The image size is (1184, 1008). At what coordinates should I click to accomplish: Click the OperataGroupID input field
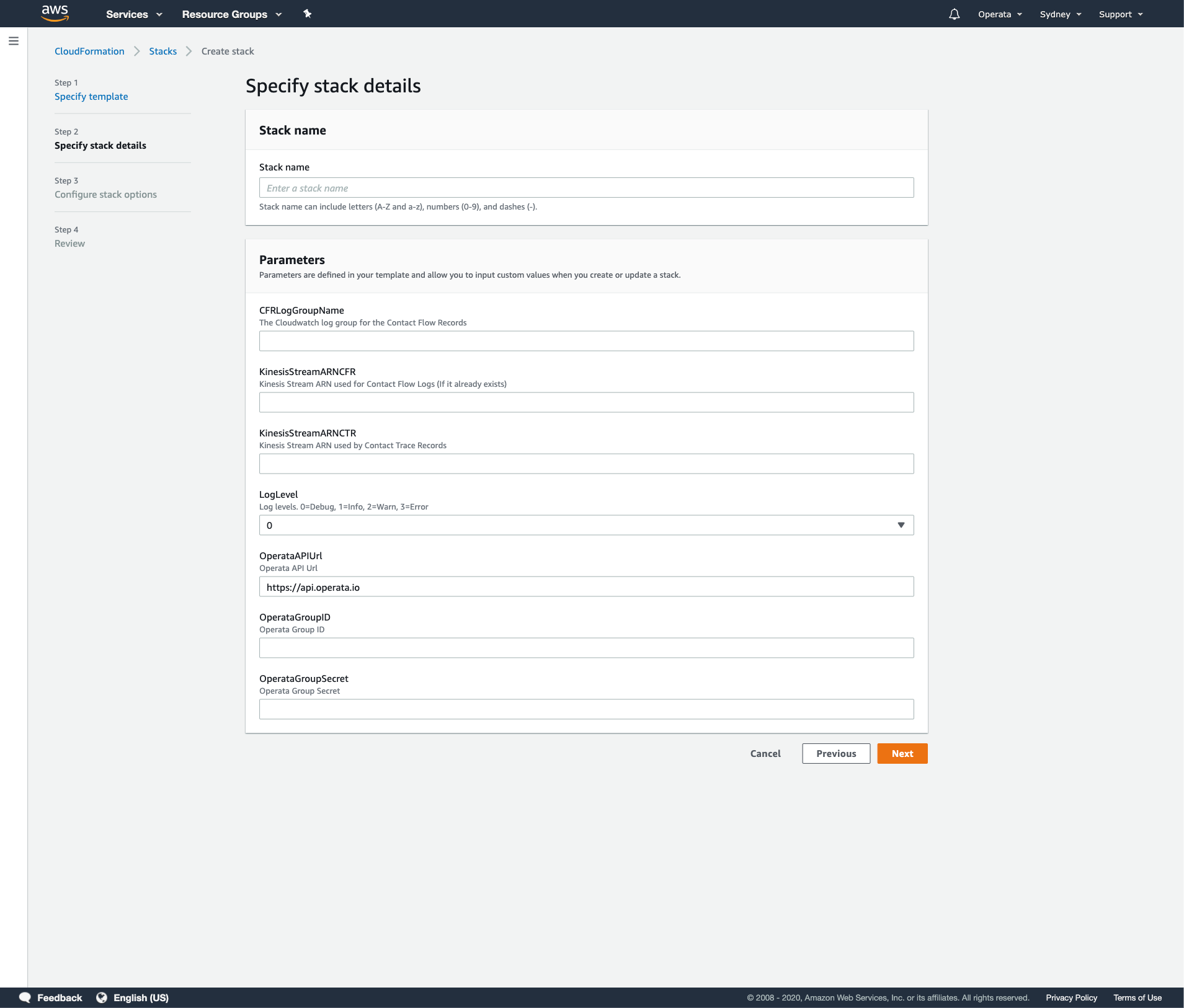click(586, 648)
